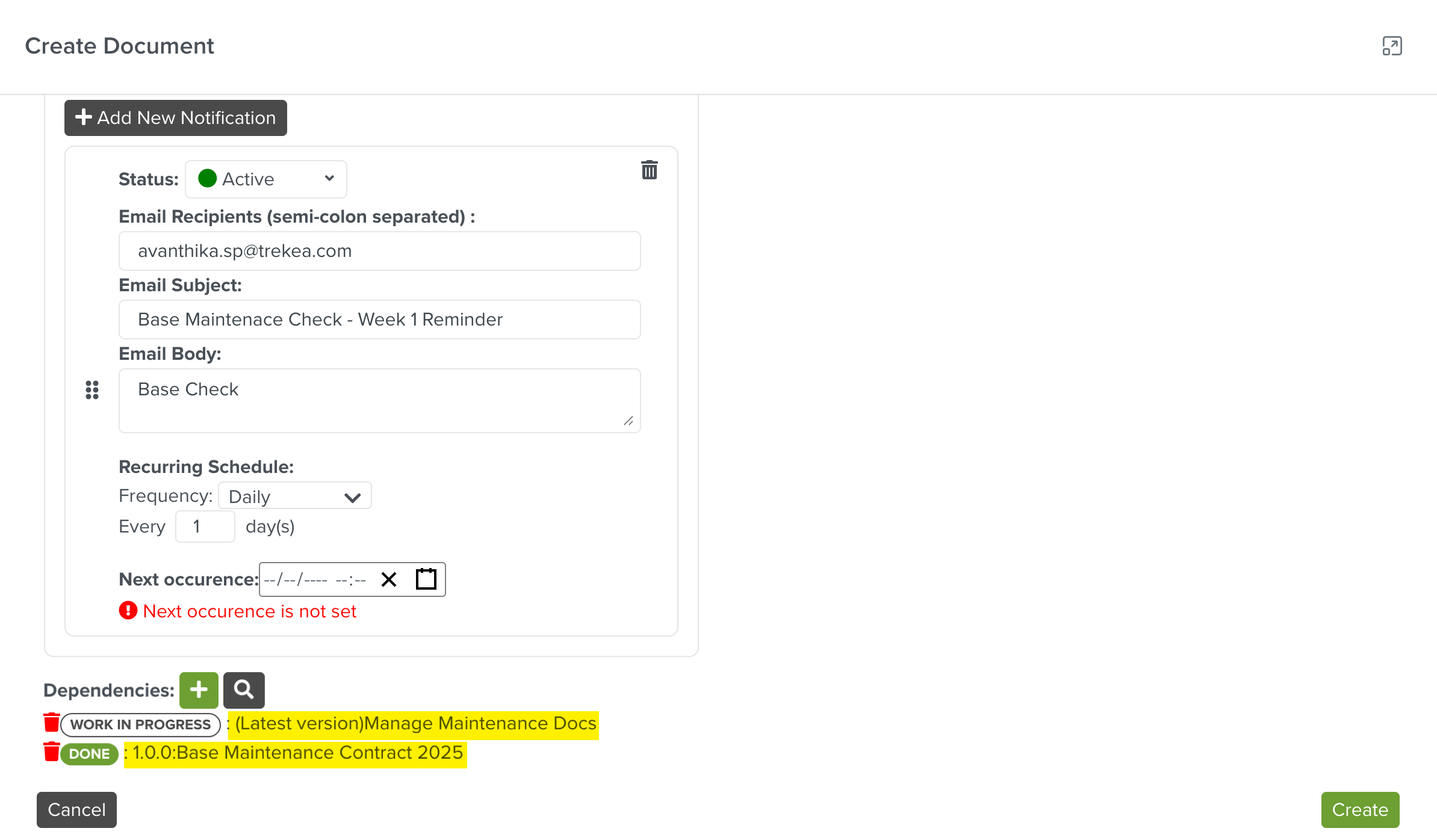Cancel document creation
This screenshot has width=1437, height=840.
click(x=76, y=809)
